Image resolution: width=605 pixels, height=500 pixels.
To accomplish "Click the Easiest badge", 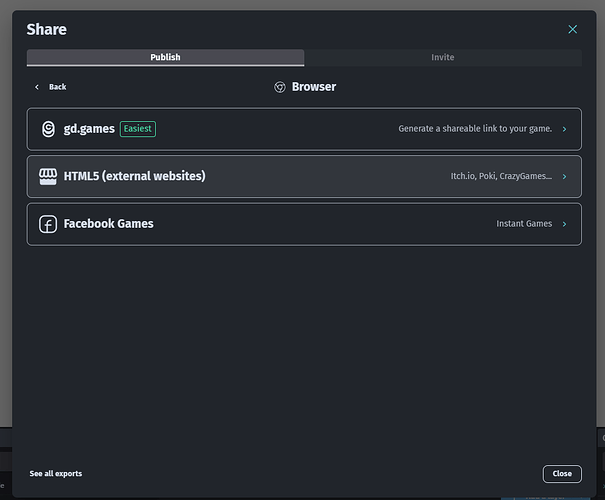I will tap(138, 129).
